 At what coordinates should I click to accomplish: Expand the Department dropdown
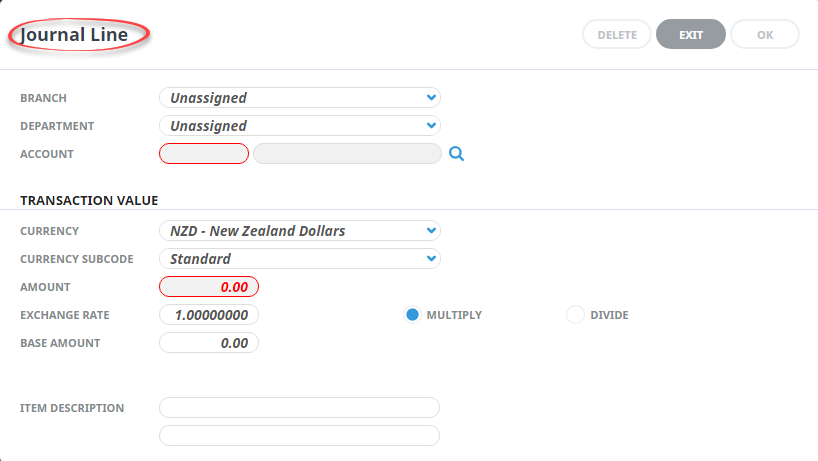click(300, 126)
